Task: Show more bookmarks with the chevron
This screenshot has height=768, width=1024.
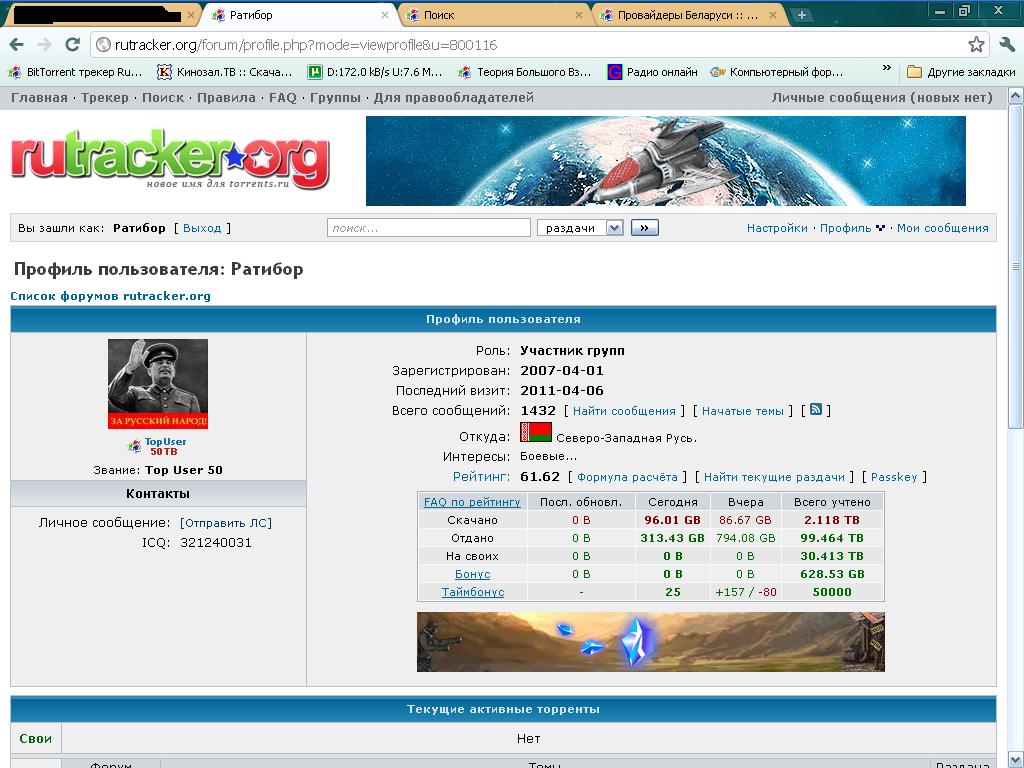Action: coord(886,68)
